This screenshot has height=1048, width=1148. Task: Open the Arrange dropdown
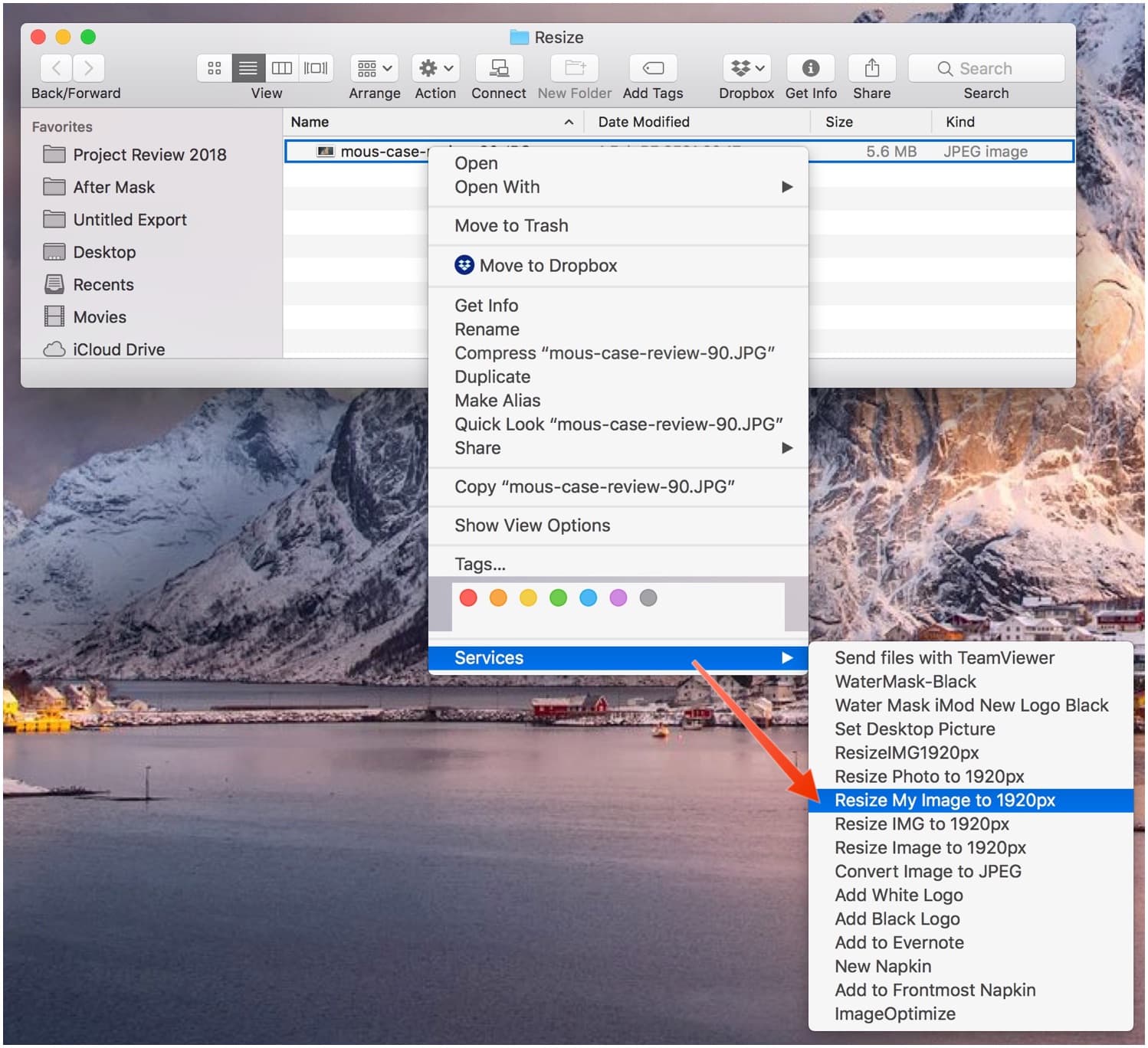coord(374,68)
